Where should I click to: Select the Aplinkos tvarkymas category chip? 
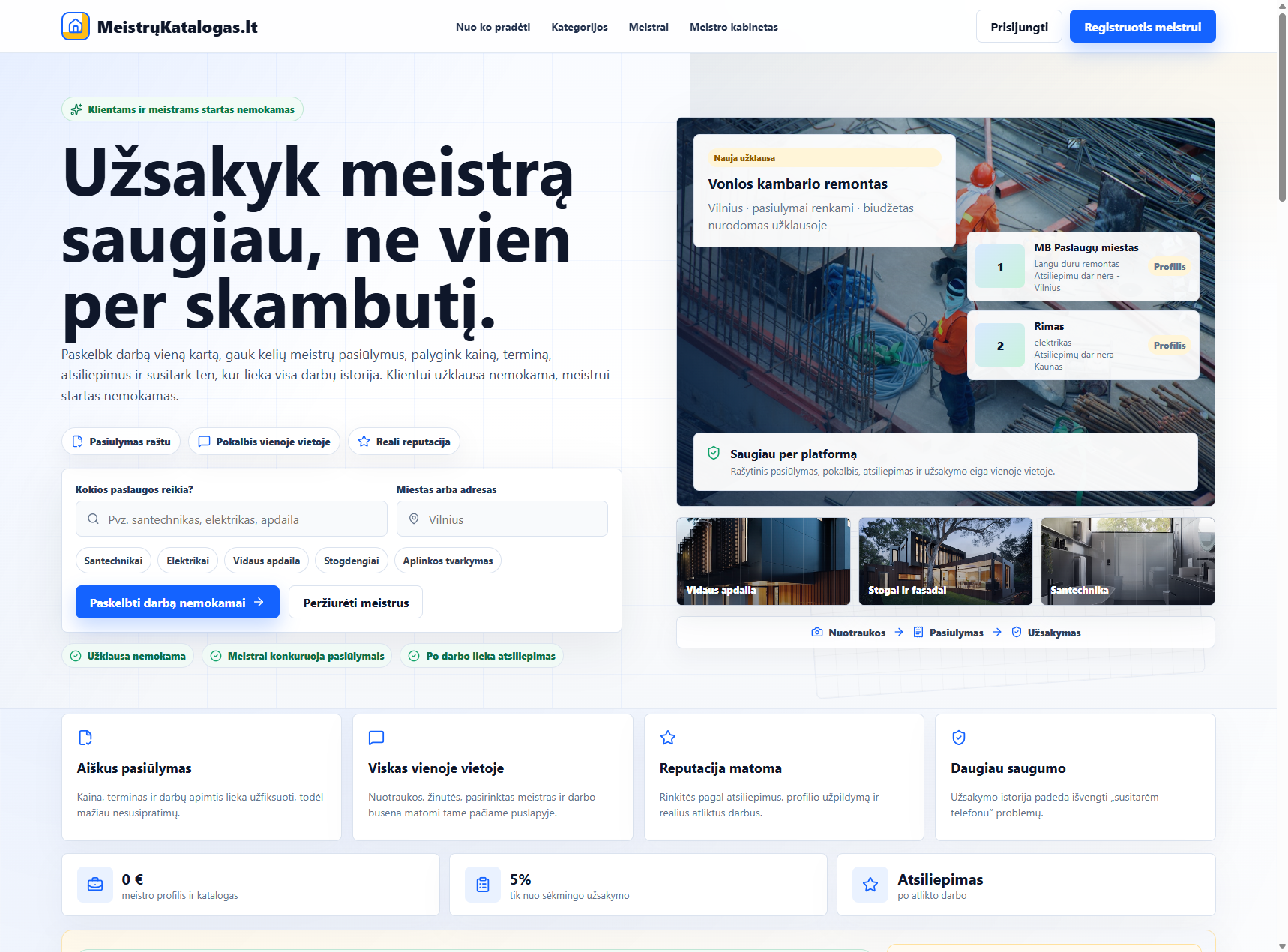coord(448,561)
